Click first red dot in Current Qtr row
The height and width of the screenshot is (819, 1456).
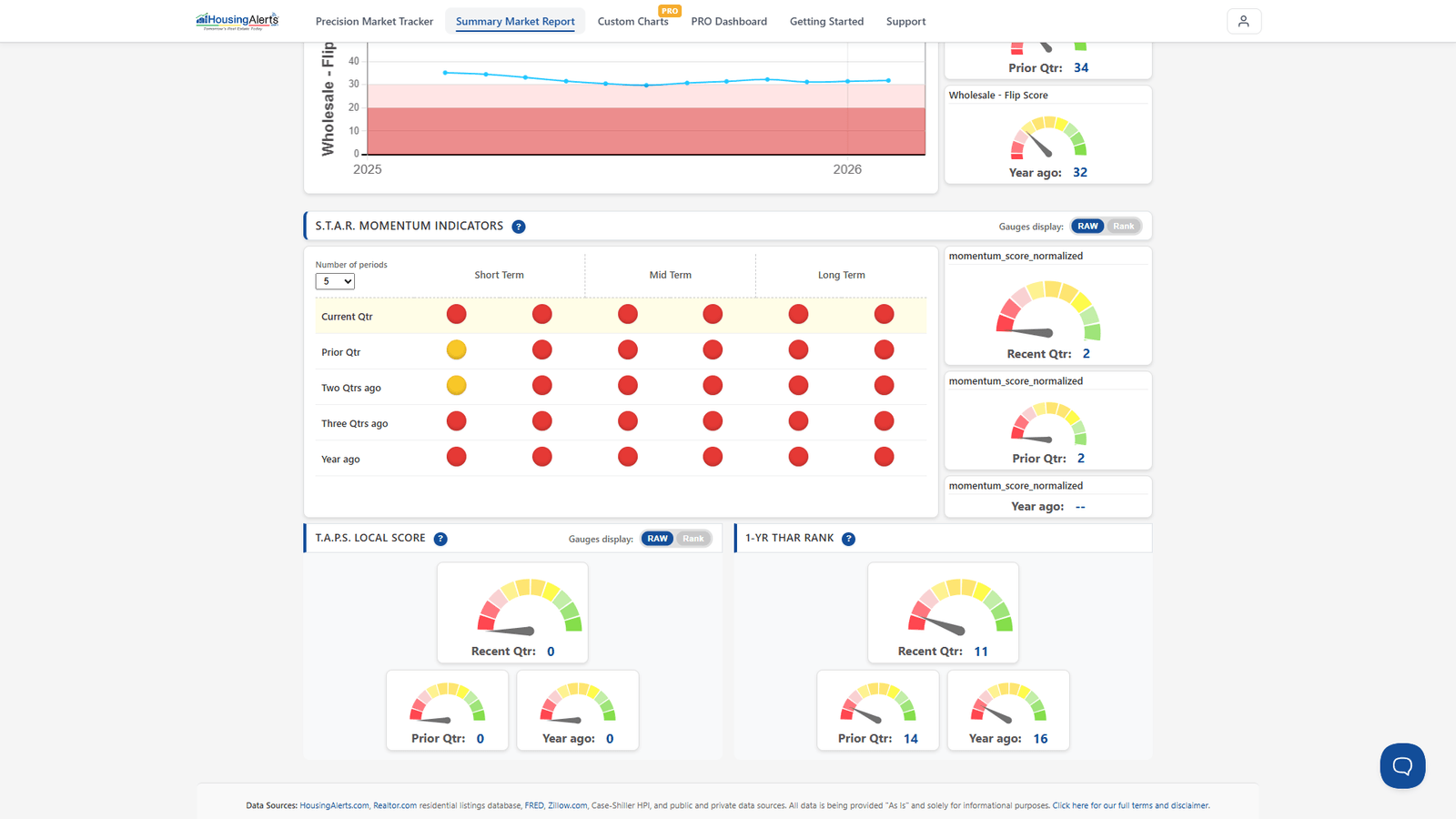pos(457,314)
